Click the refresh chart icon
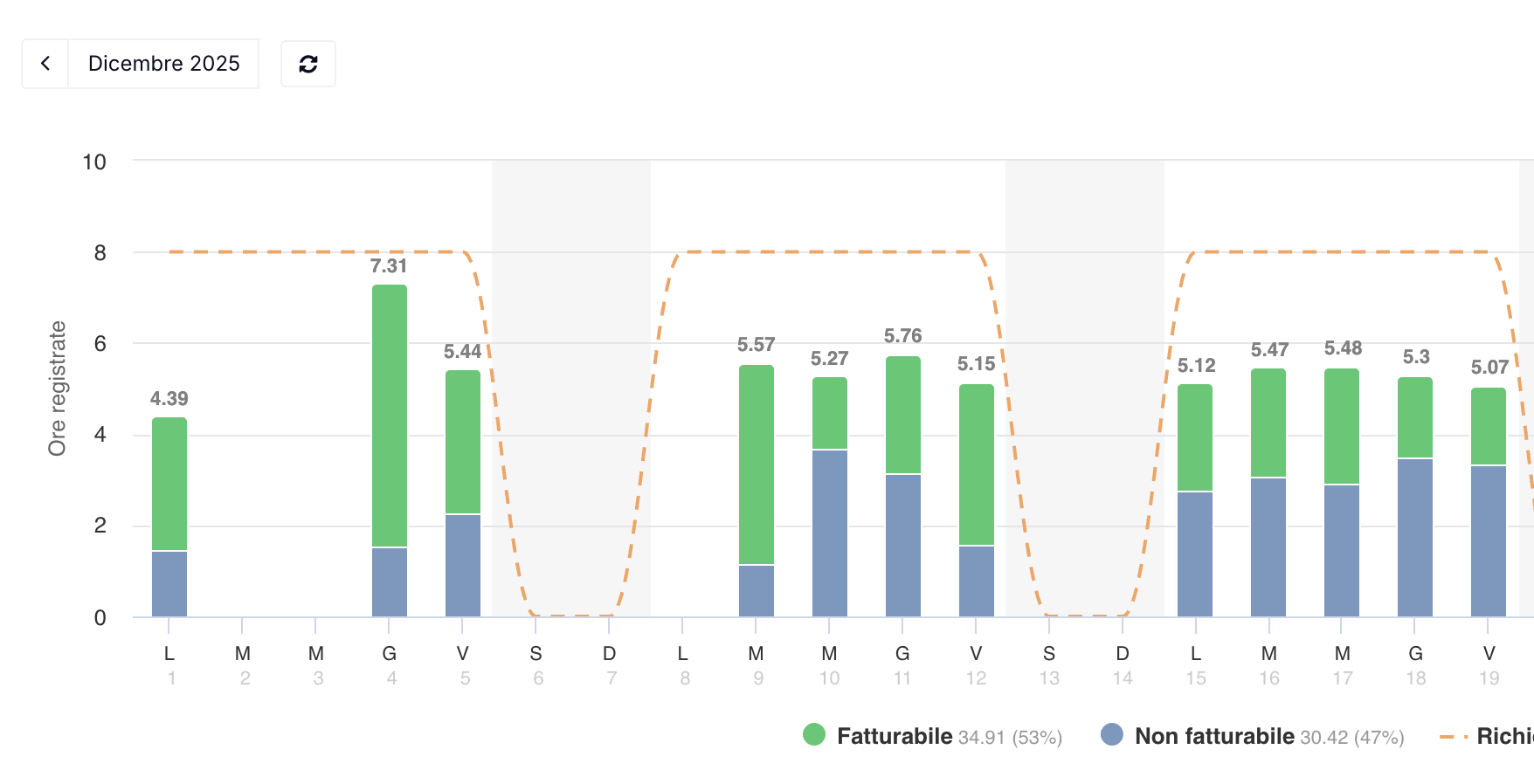Screen dimensions: 1534x784 [308, 64]
